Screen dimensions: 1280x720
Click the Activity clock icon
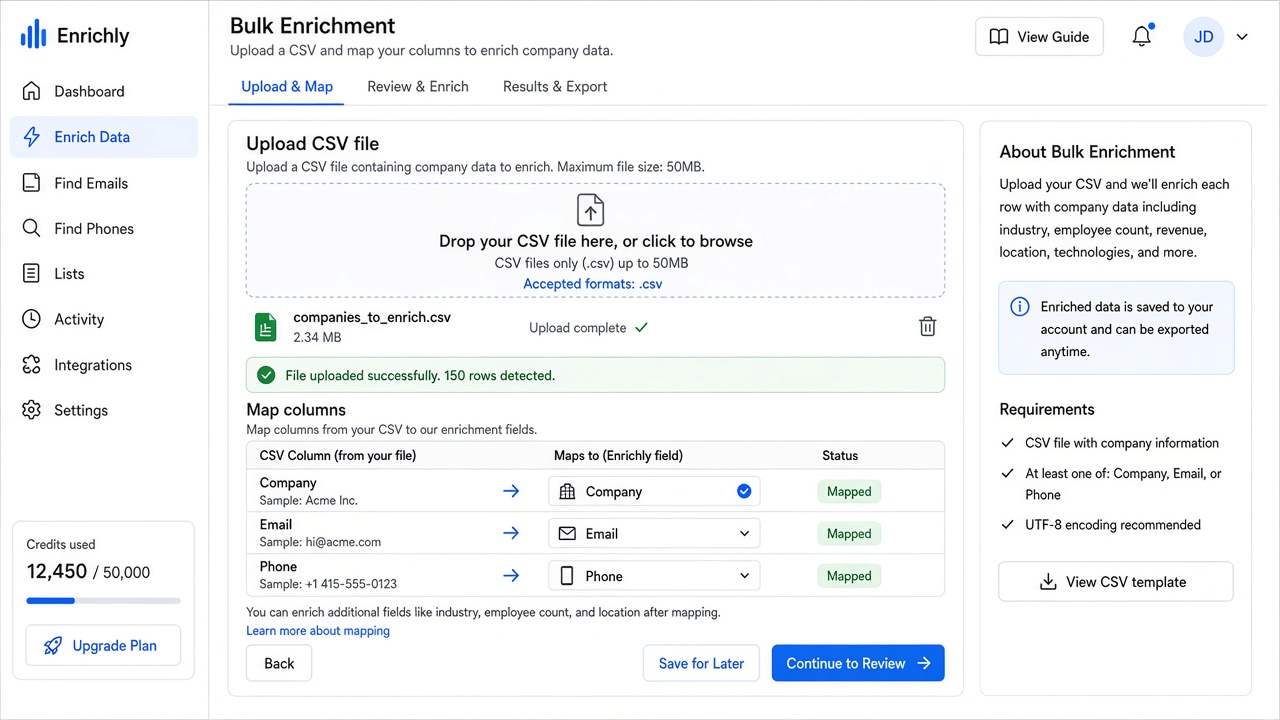click(32, 319)
